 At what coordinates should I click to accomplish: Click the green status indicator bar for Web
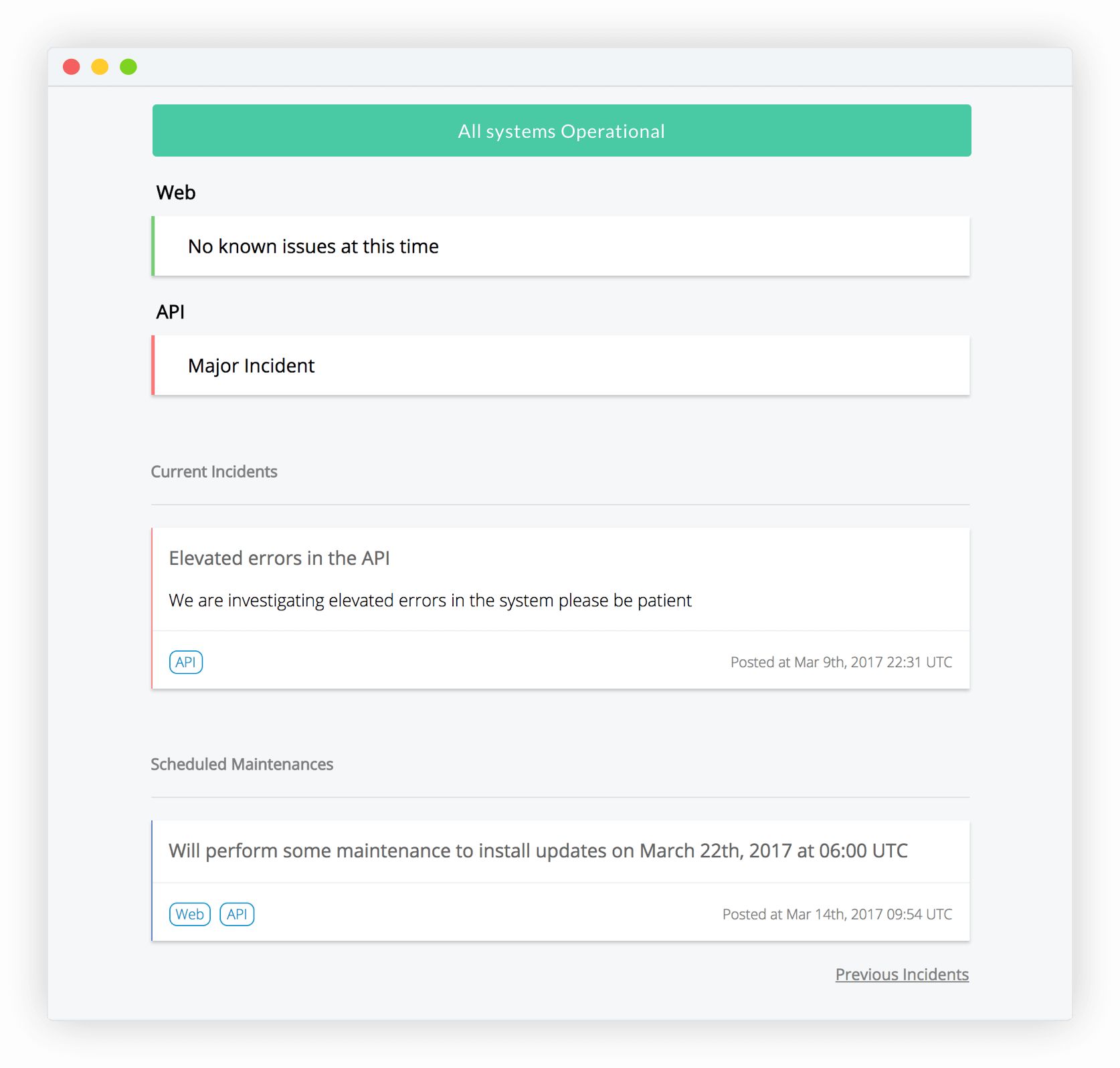pyautogui.click(x=153, y=246)
